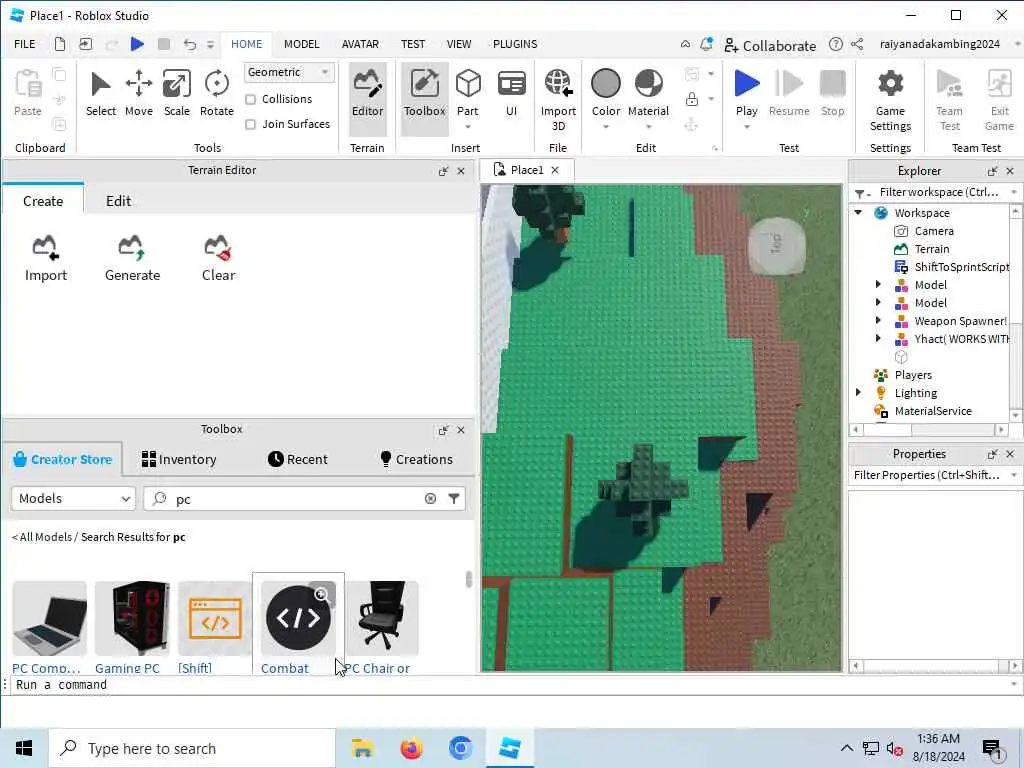Expand the Lighting node

859,392
